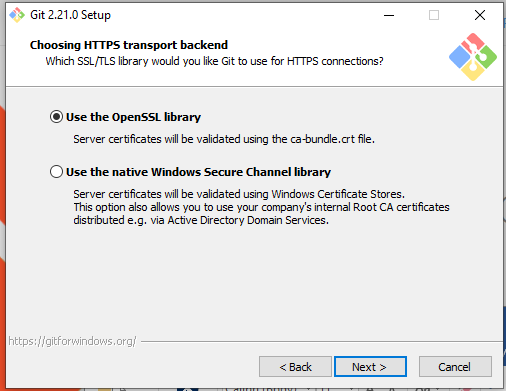506x391 pixels.
Task: Choose the native Windows Secure Channel radio button
Action: [56, 172]
